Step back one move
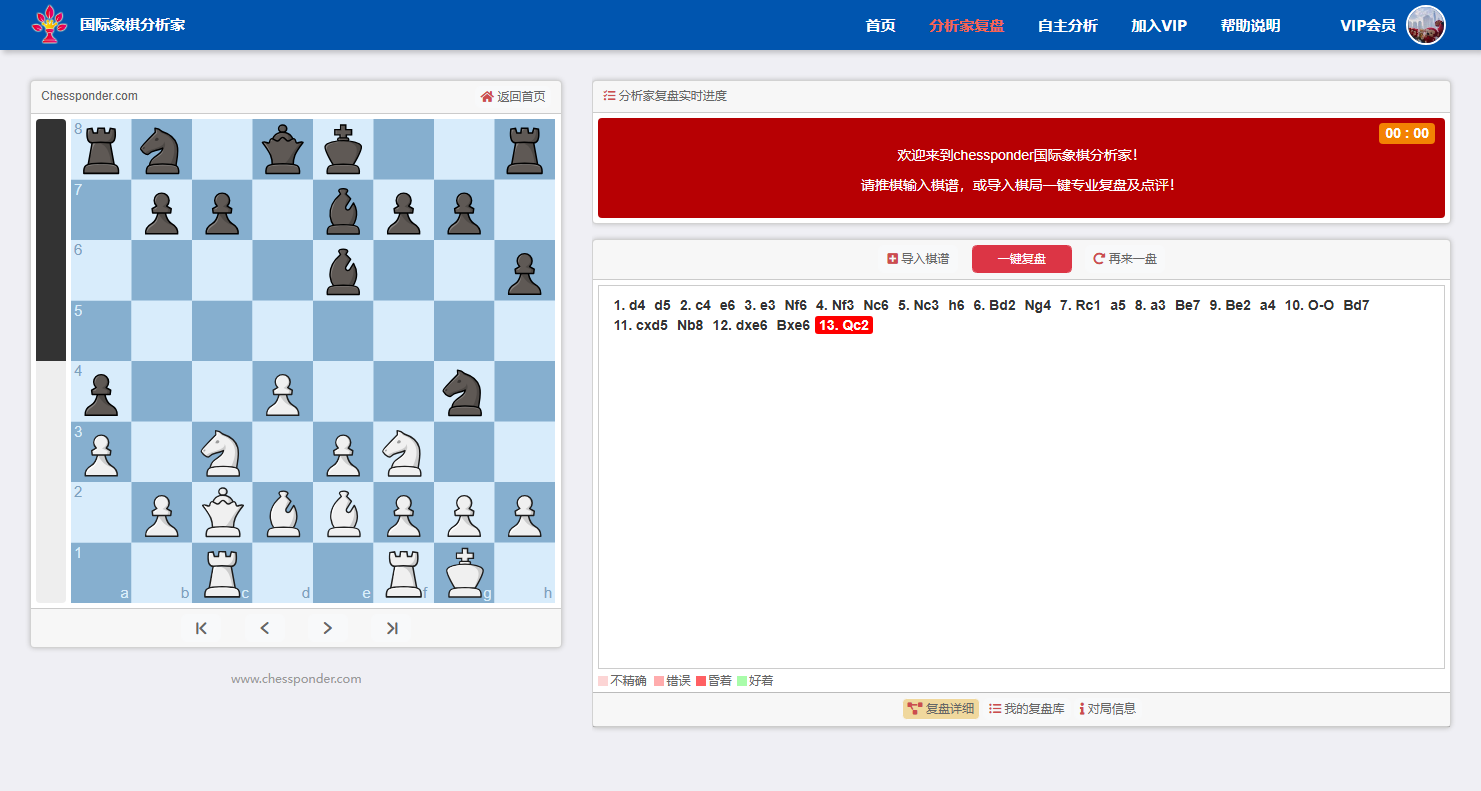 pos(265,628)
